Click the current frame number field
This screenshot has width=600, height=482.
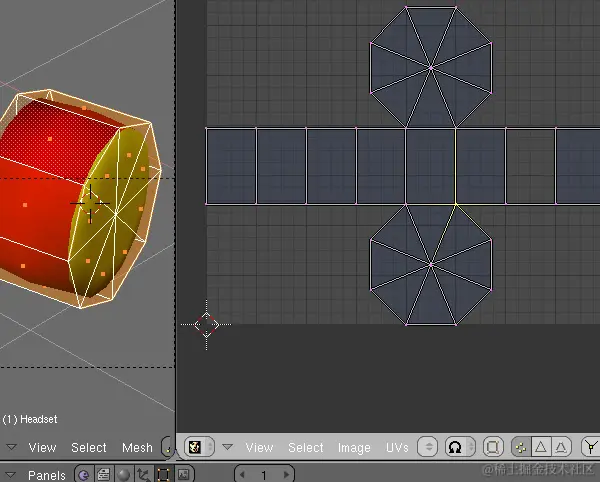[x=264, y=475]
